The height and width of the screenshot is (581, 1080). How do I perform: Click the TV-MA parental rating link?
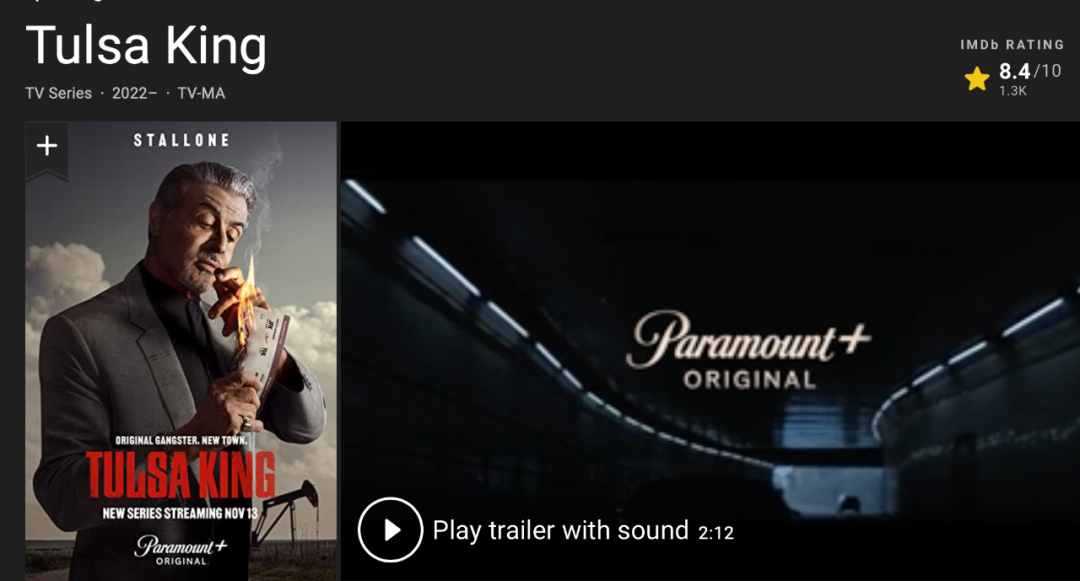tap(201, 94)
